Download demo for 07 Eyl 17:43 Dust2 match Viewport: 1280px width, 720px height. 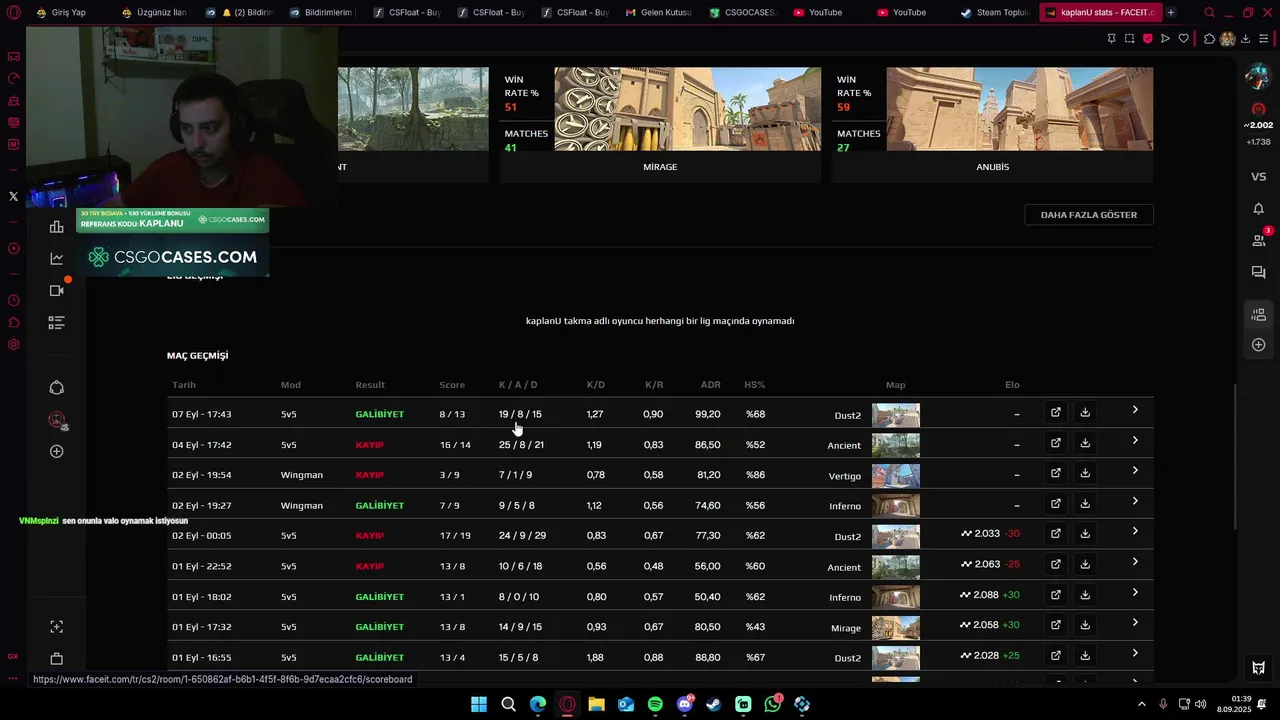[1085, 412]
